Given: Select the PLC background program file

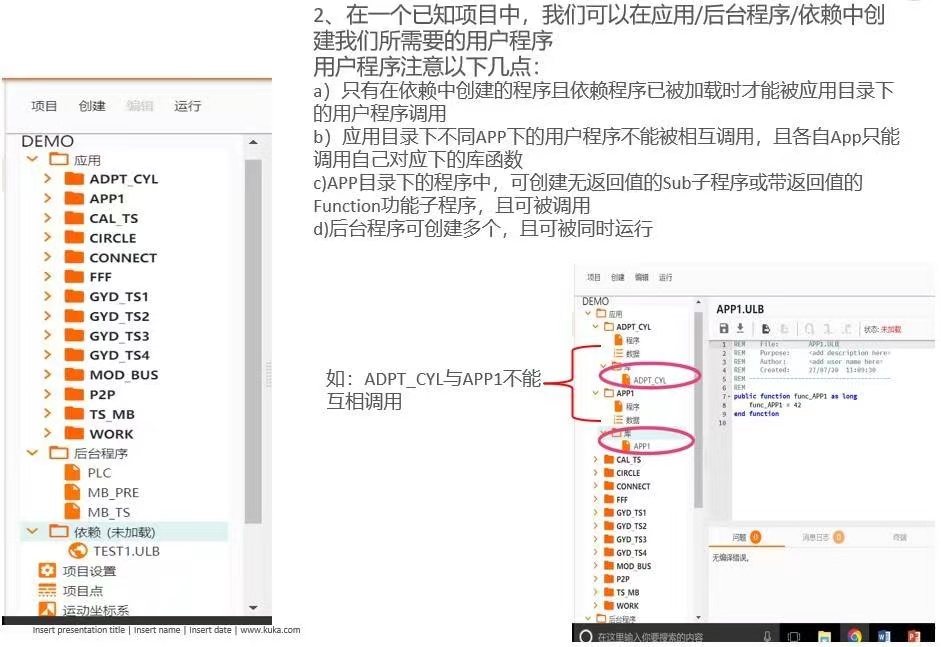Looking at the screenshot, I should coord(88,473).
